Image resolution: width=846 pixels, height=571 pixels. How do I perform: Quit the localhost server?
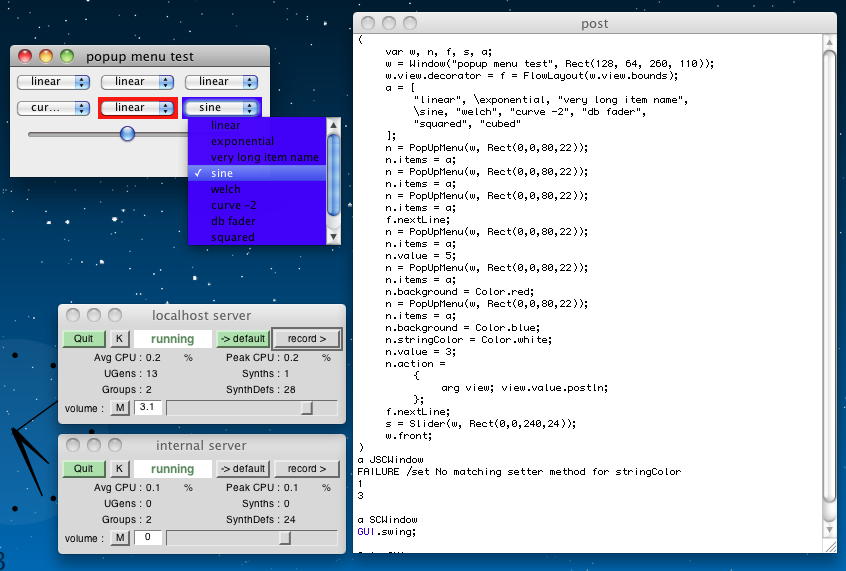pos(83,339)
